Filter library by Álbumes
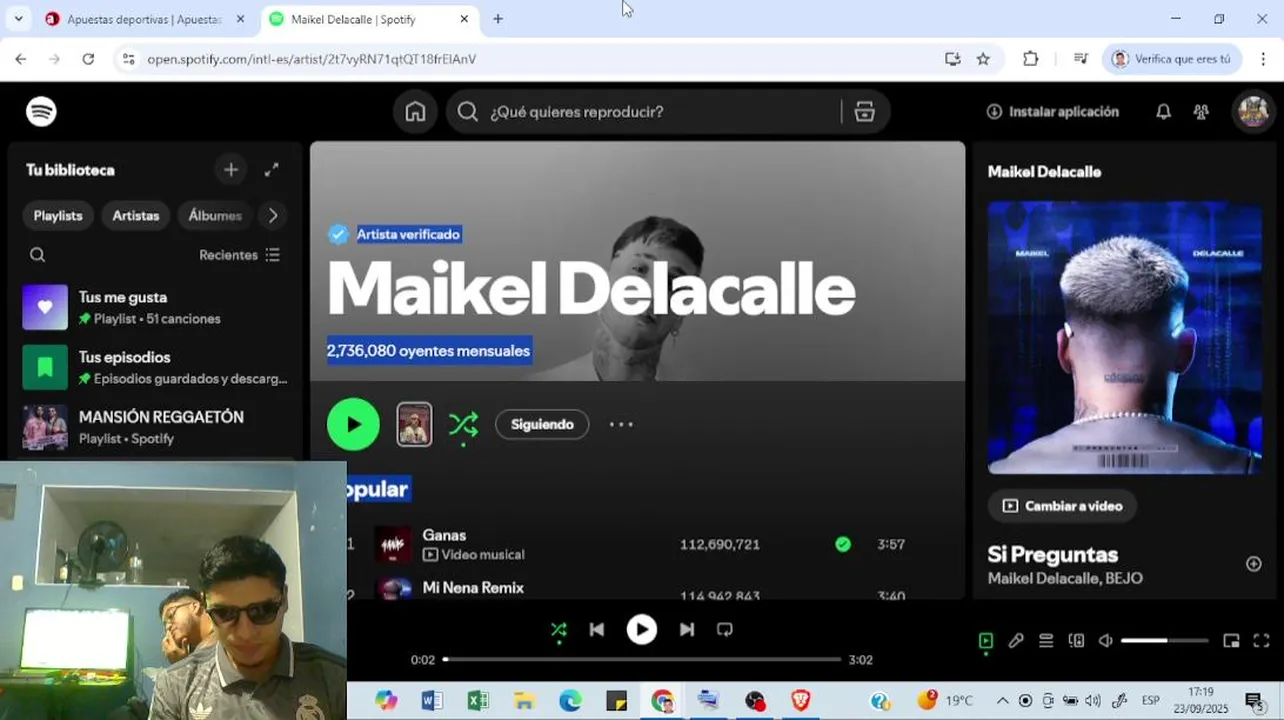Screen dimensions: 1284x720 pos(215,215)
